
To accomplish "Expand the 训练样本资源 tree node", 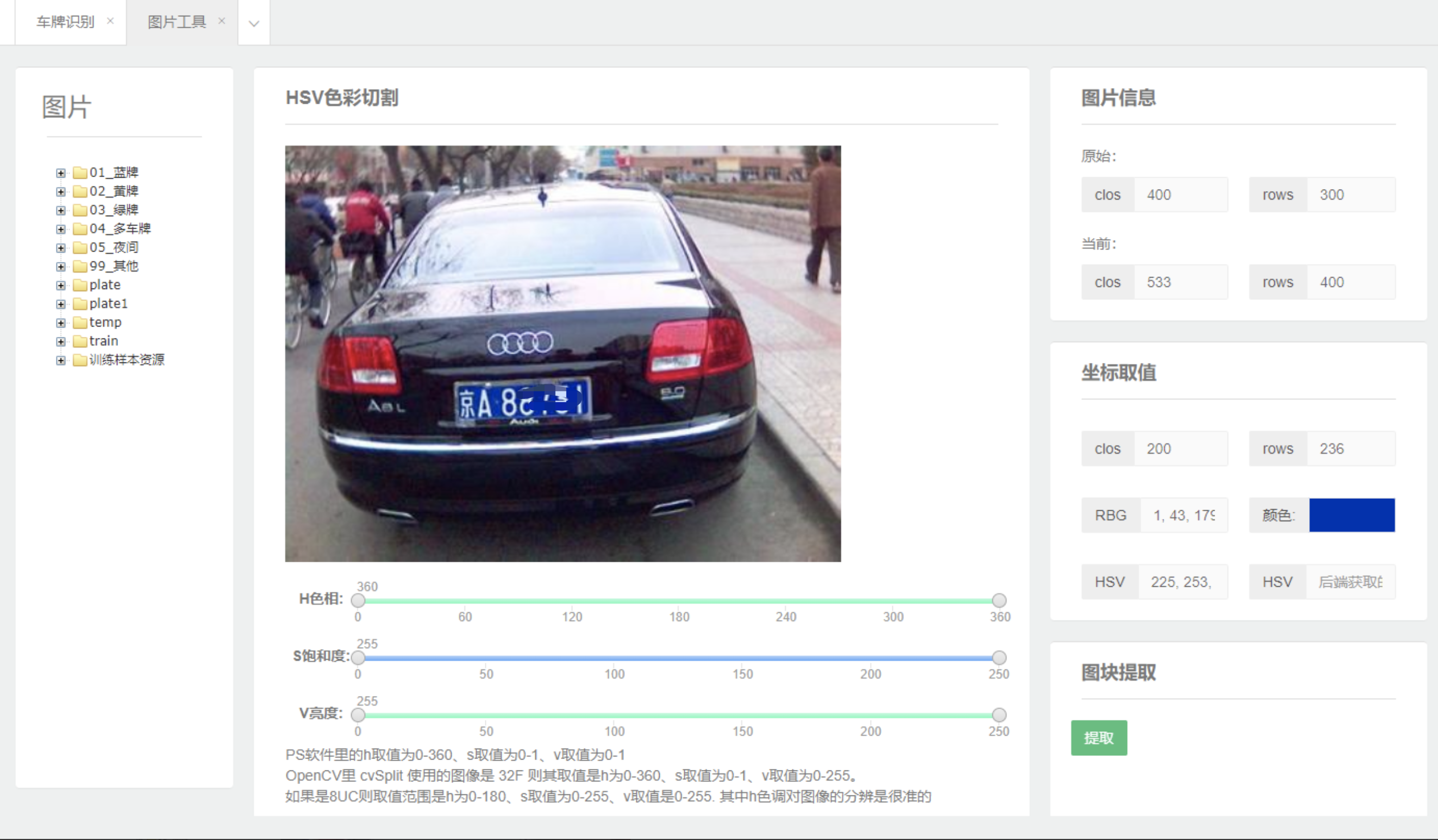I will tap(60, 360).
